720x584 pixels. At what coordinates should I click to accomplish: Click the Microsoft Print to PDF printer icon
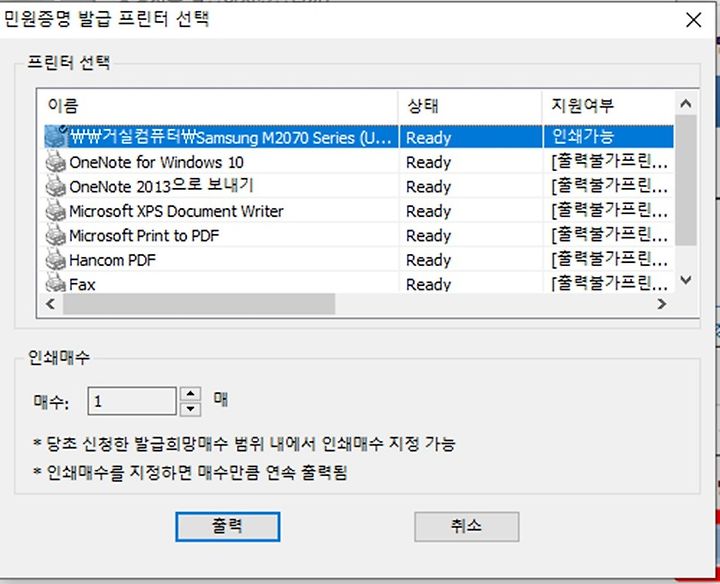tap(56, 236)
